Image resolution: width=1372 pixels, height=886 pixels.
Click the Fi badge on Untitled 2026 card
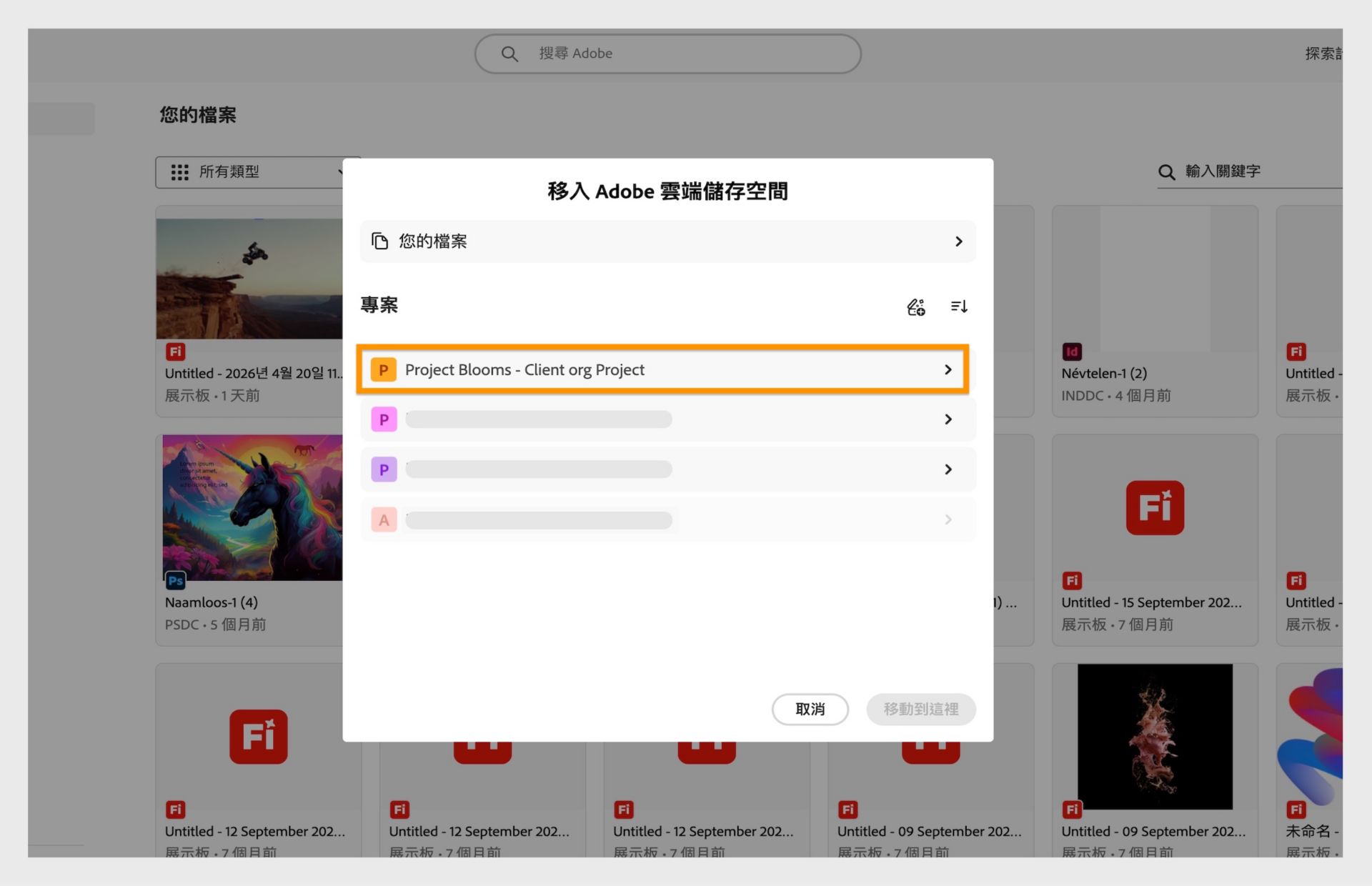tap(176, 352)
